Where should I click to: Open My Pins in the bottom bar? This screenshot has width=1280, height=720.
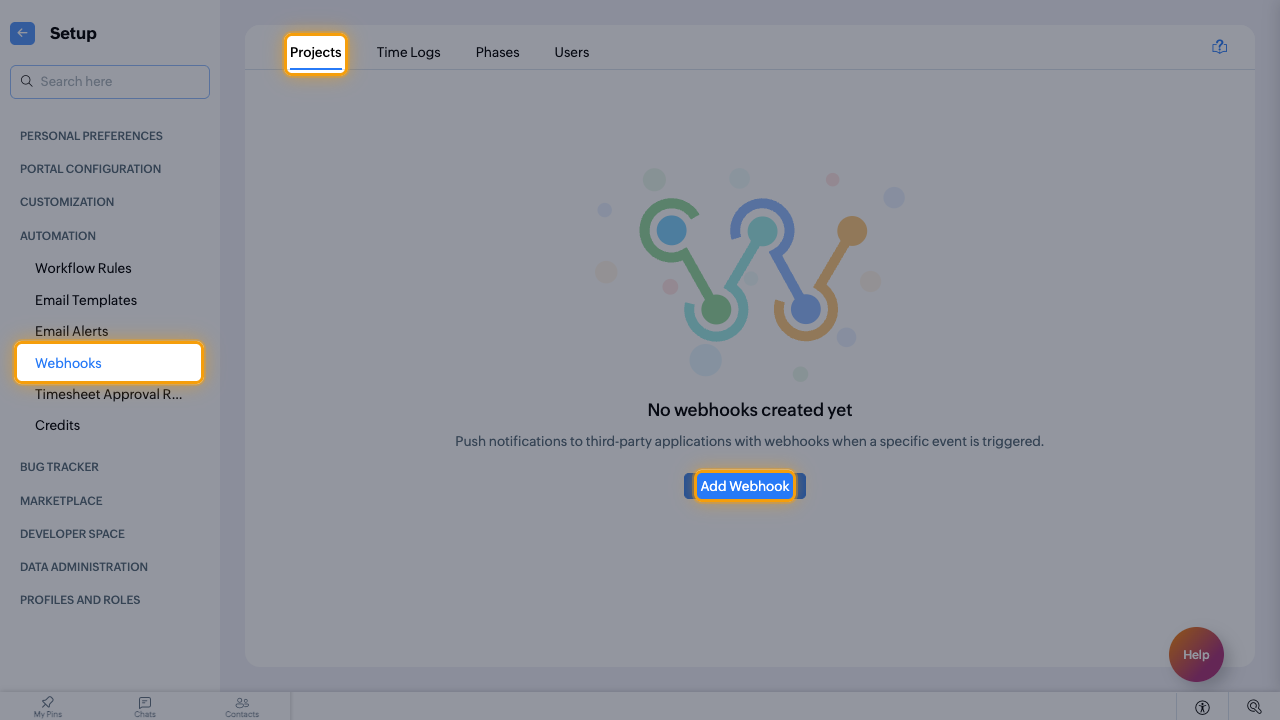click(x=48, y=707)
